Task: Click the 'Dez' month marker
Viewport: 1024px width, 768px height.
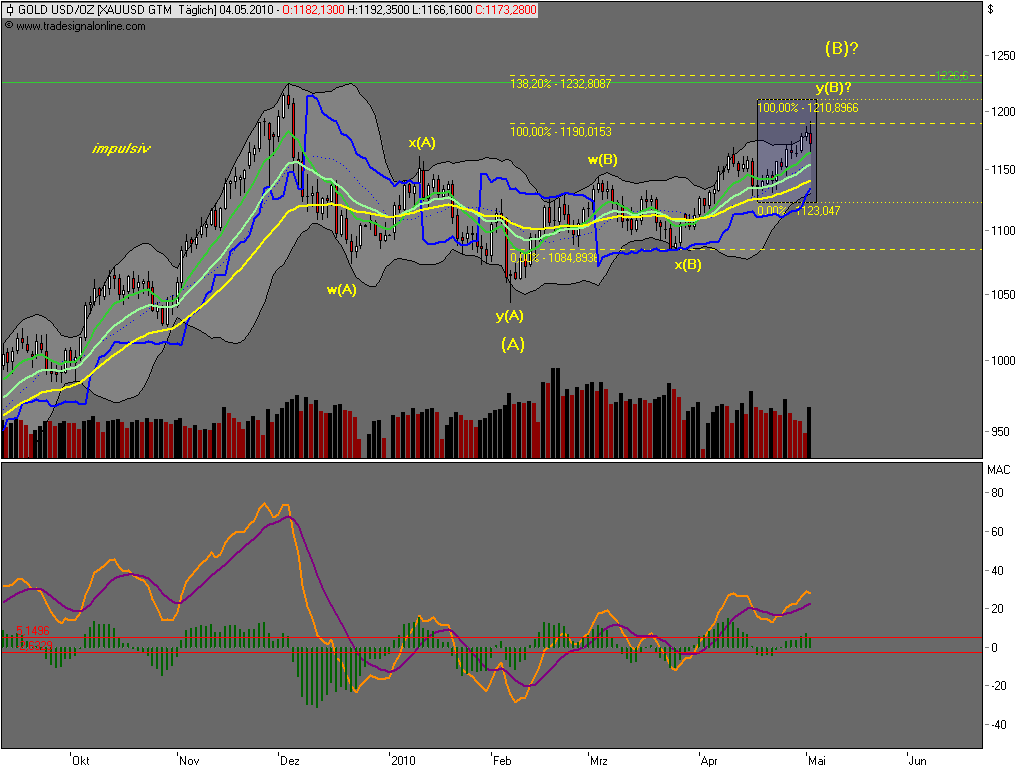Action: (289, 760)
